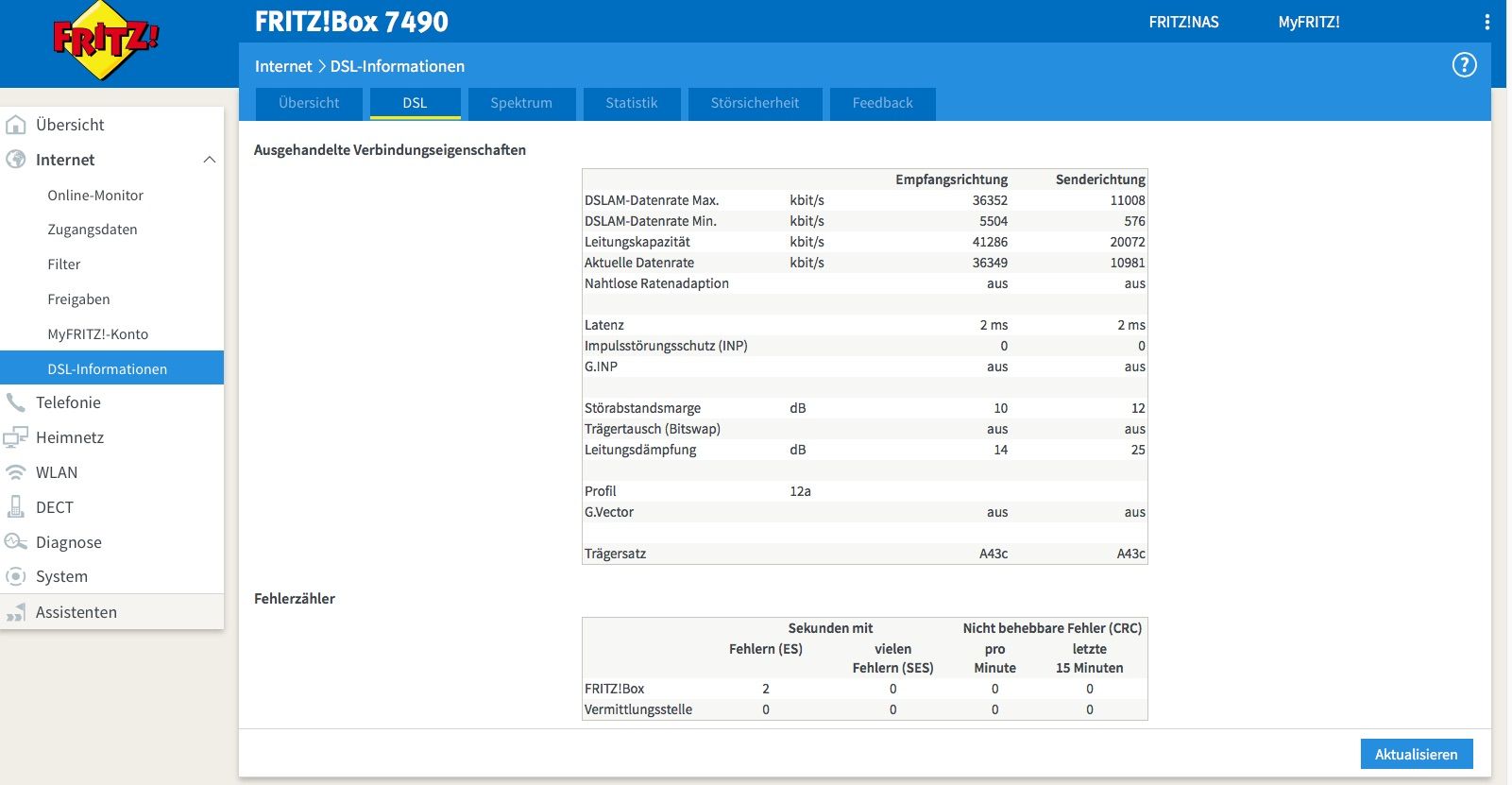Open the MyFRITZ! header link
Viewport: 1512px width, 785px height.
[1309, 22]
